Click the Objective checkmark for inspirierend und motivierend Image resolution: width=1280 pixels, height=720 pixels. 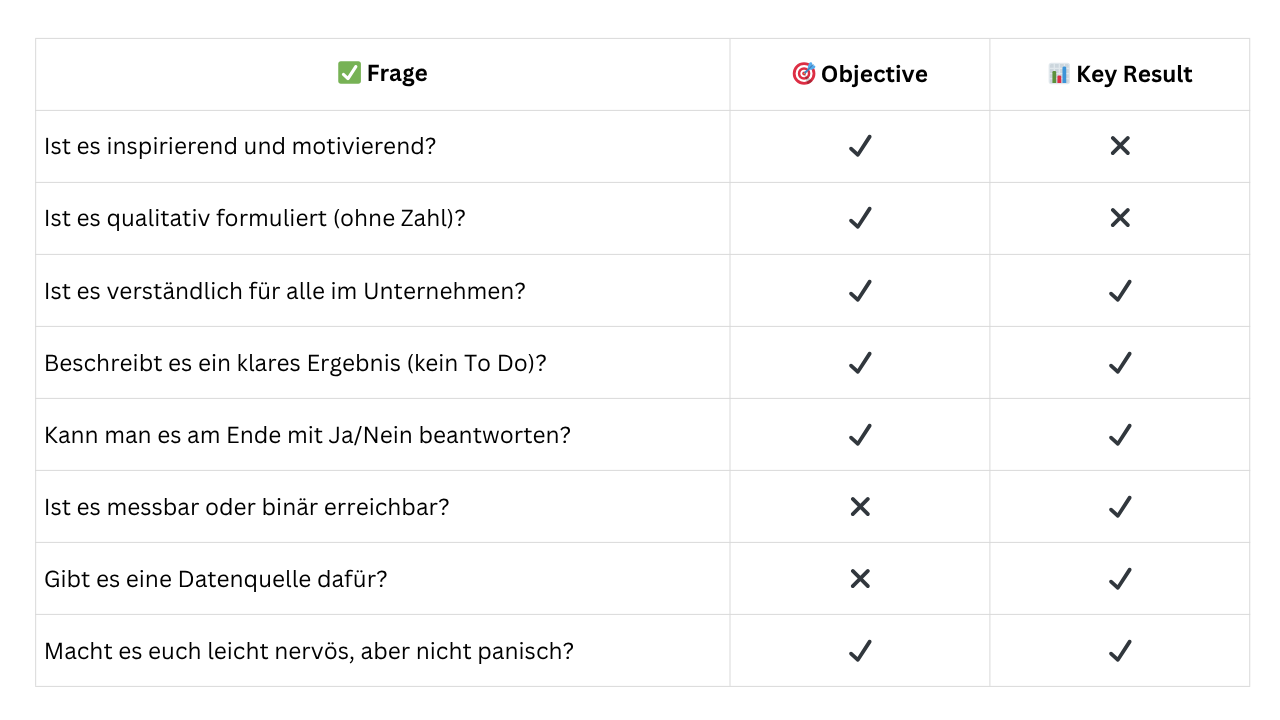click(860, 146)
